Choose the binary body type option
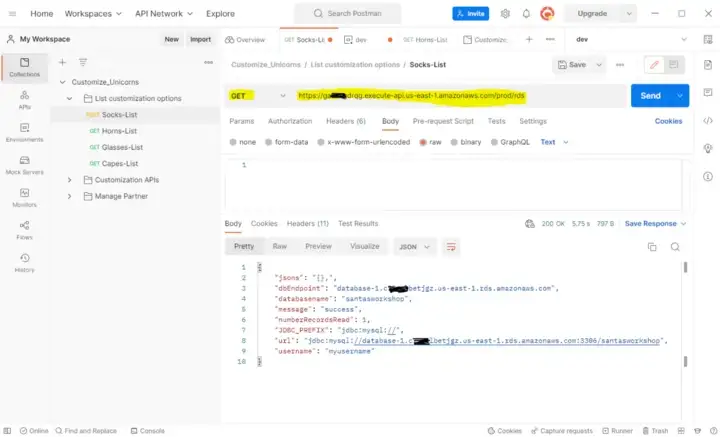Viewport: 720px width, 437px height. [x=466, y=142]
